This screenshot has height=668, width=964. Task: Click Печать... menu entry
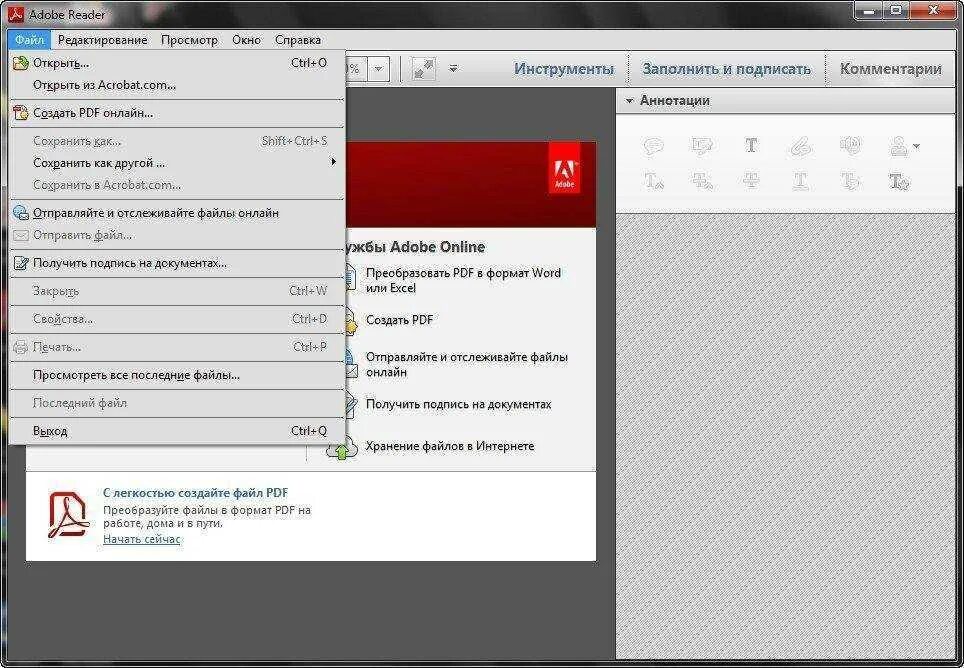pos(177,347)
